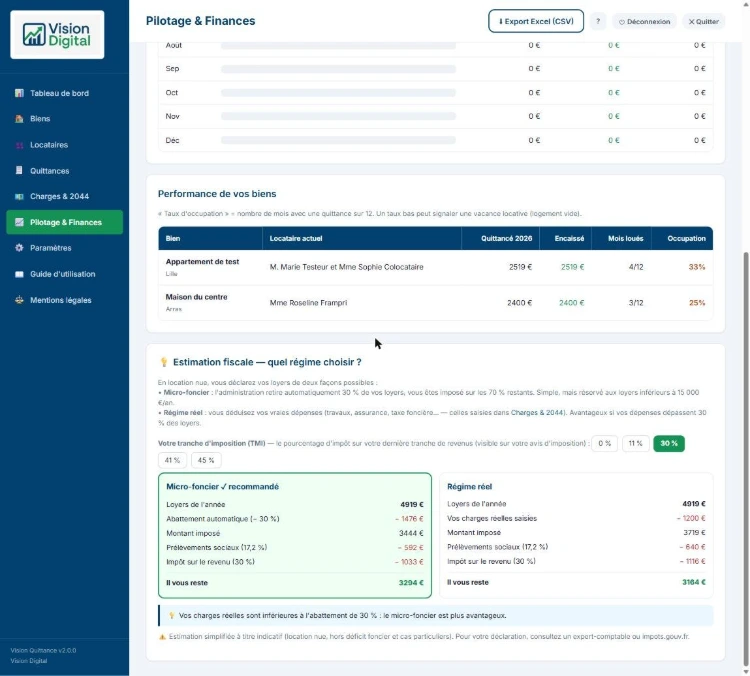750x676 pixels.
Task: Click the Nov month label
Action: [x=172, y=116]
